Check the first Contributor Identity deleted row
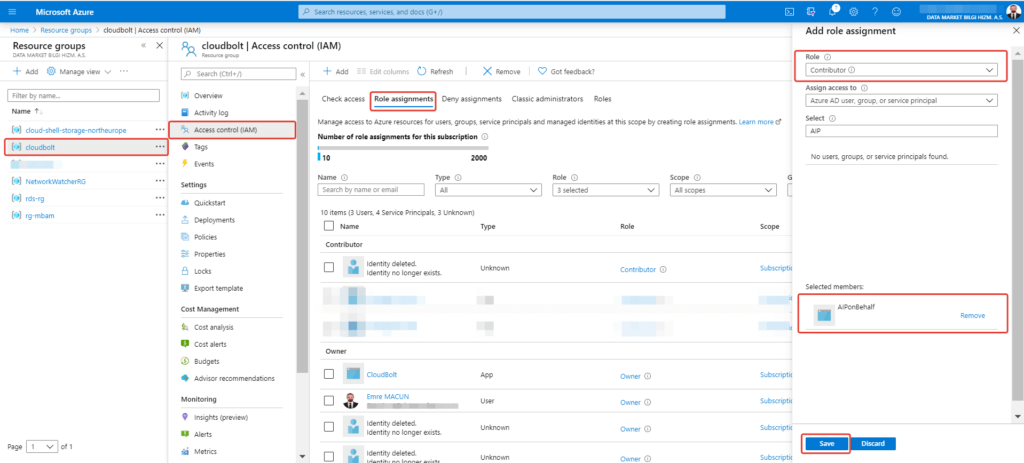The image size is (1024, 463). pos(329,267)
